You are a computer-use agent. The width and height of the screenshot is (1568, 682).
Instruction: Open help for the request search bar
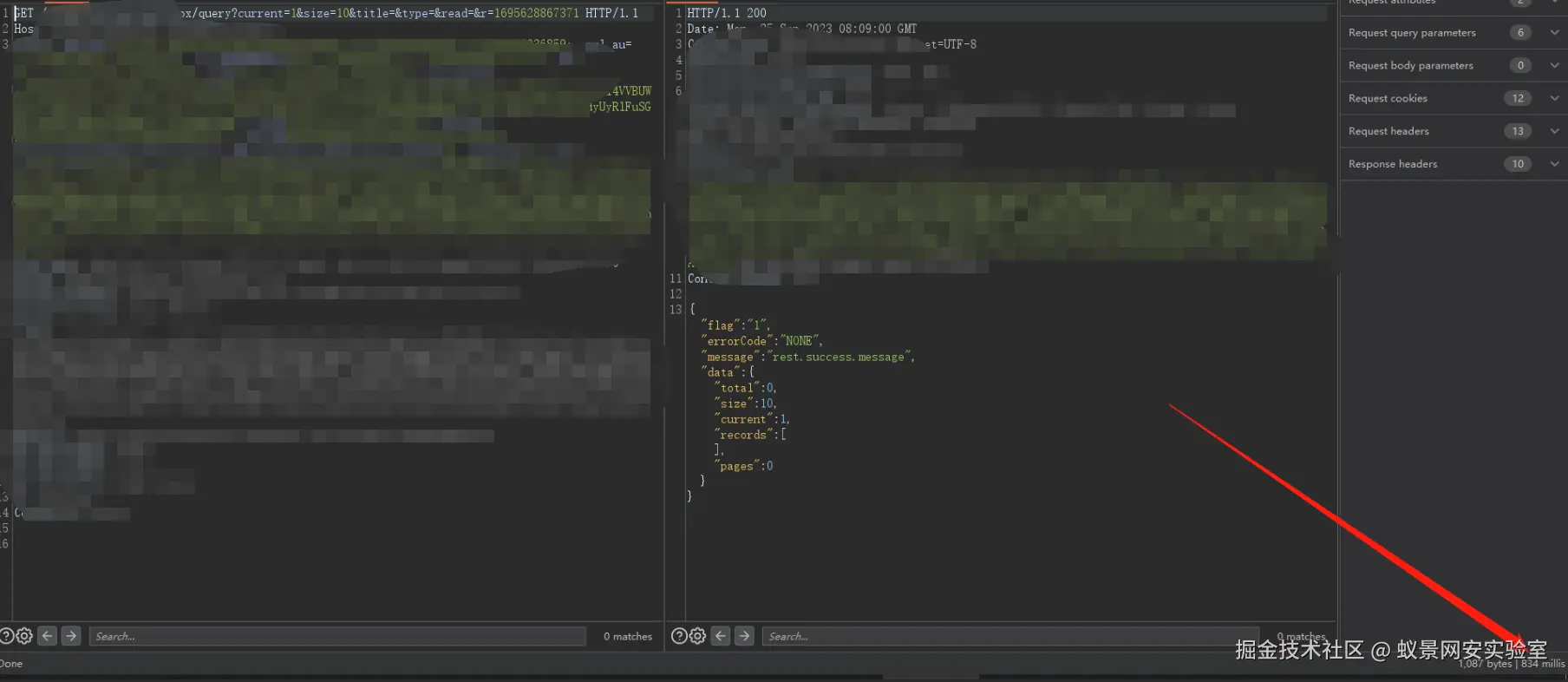point(5,636)
